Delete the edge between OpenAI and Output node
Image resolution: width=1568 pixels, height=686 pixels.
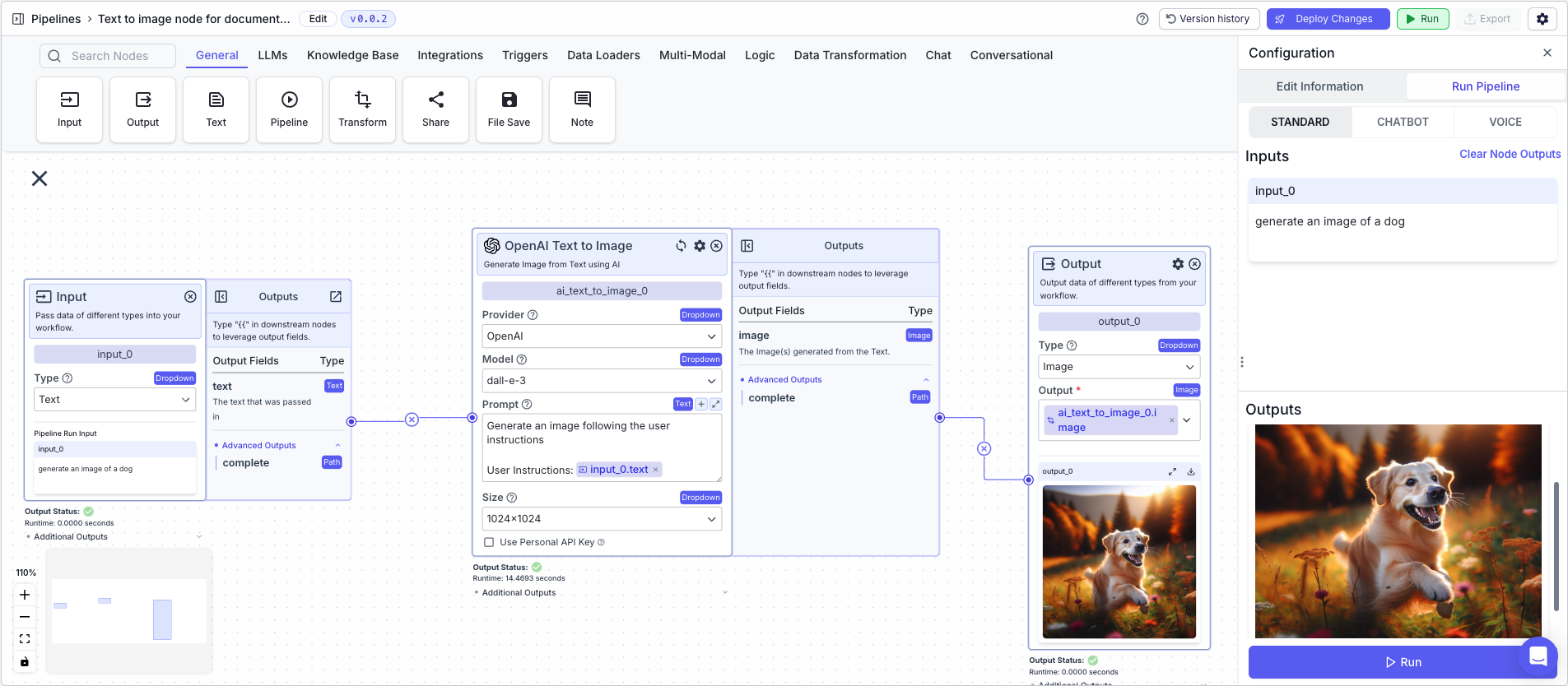[x=984, y=449]
